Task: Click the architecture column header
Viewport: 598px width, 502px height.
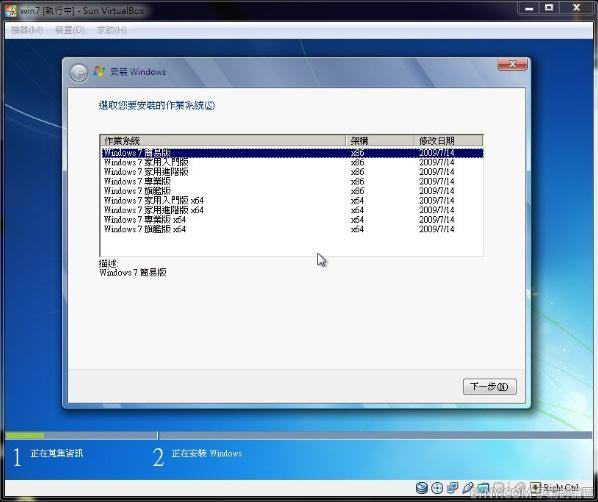Action: pyautogui.click(x=380, y=141)
